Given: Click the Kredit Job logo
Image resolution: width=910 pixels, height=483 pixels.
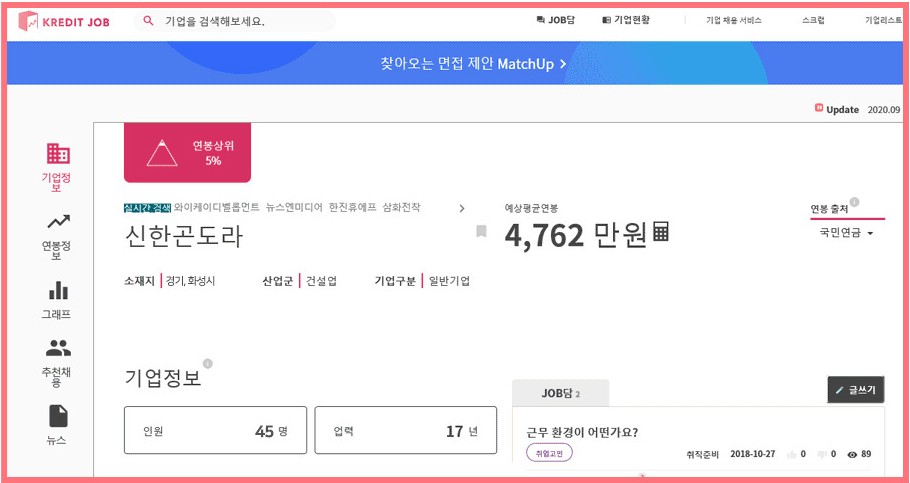Looking at the screenshot, I should (x=64, y=21).
